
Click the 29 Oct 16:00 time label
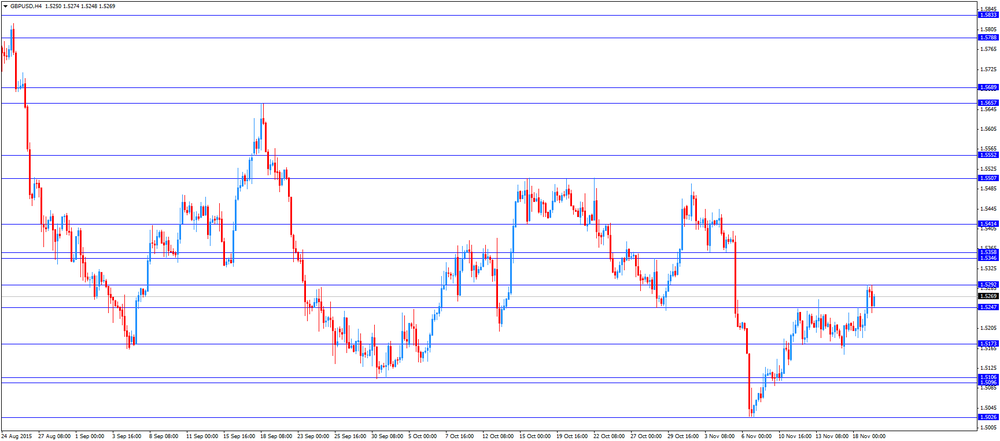(x=685, y=437)
